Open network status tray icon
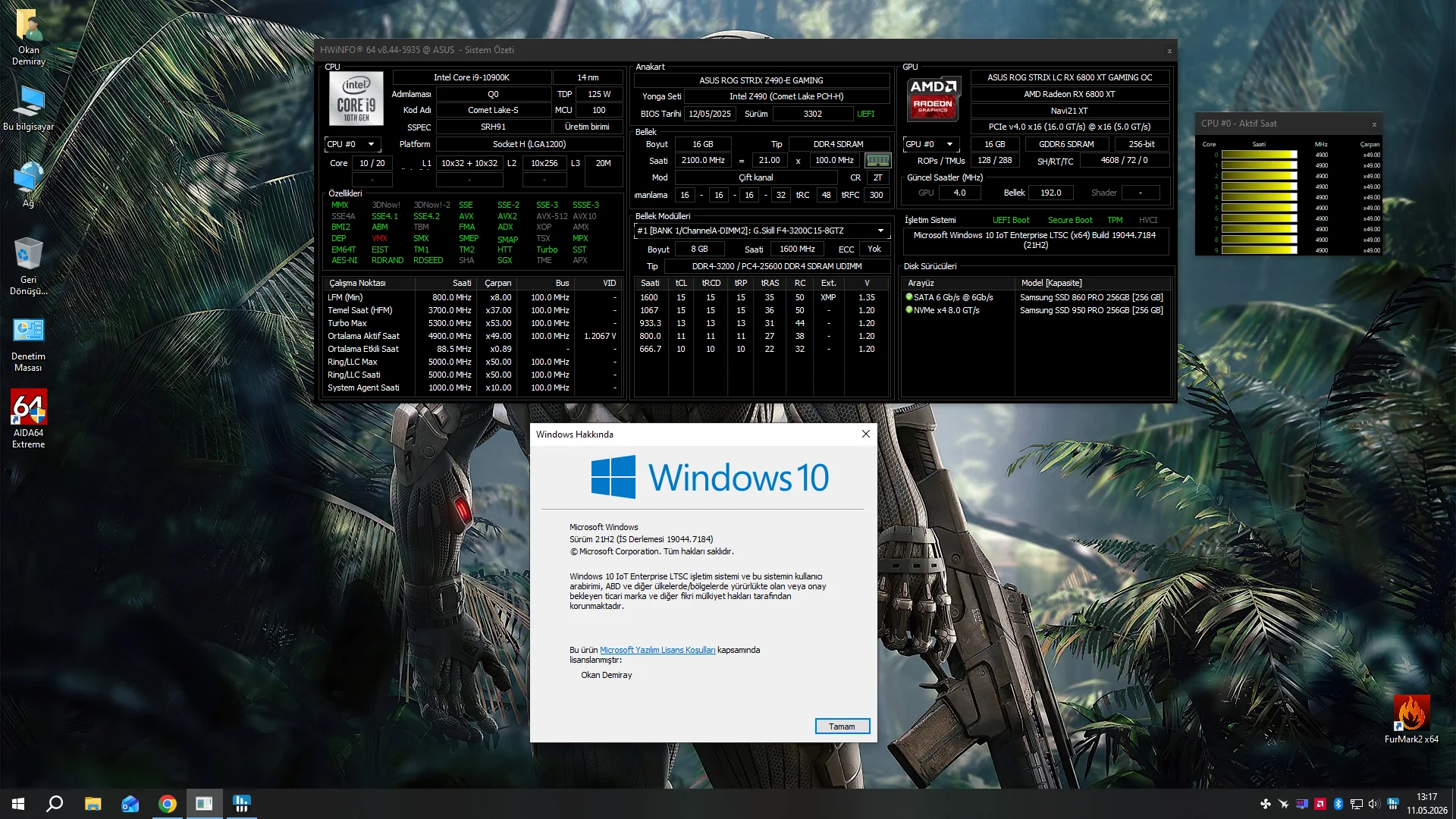The image size is (1456, 819). pos(1356,804)
